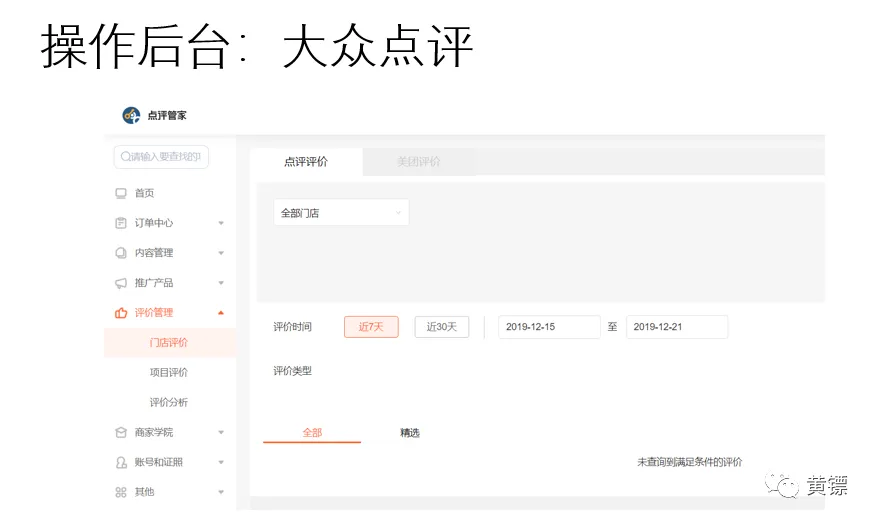Click the 评价管理 thumbs-up icon
This screenshot has height=524, width=876.
click(121, 313)
